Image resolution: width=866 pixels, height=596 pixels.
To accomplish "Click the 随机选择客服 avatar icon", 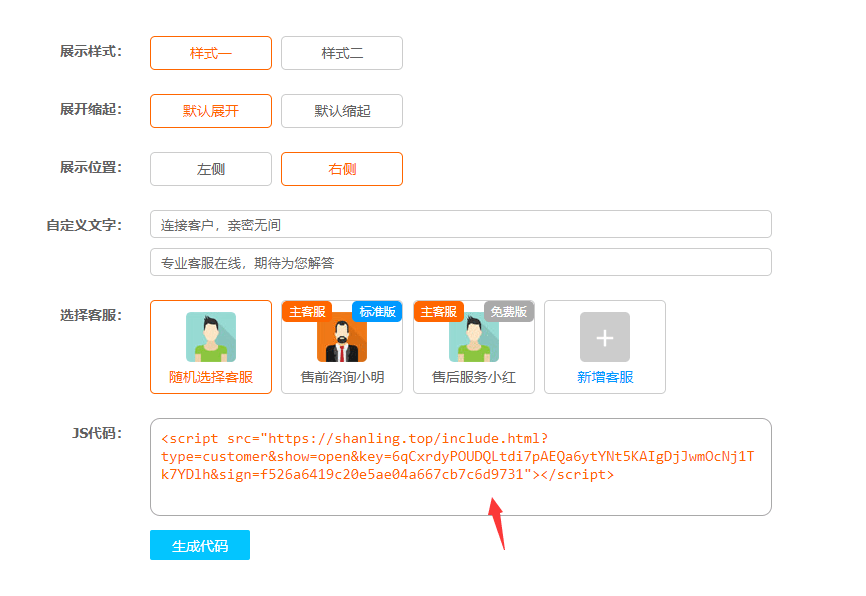I will pos(211,337).
